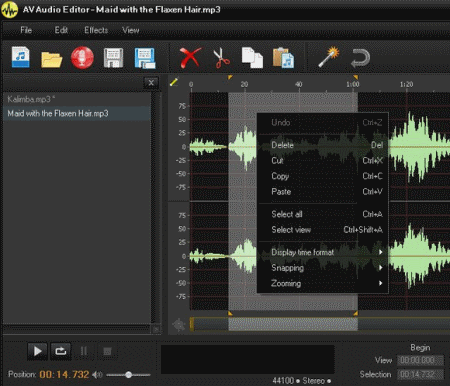Click the View begin time field
Screen dimensions: 450x386
pyautogui.click(x=420, y=360)
